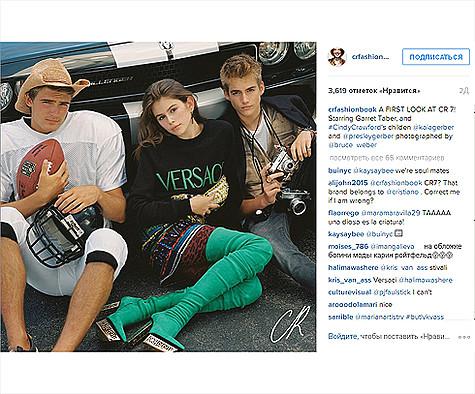Open commenter kris_van_ass's profile

pos(349,280)
